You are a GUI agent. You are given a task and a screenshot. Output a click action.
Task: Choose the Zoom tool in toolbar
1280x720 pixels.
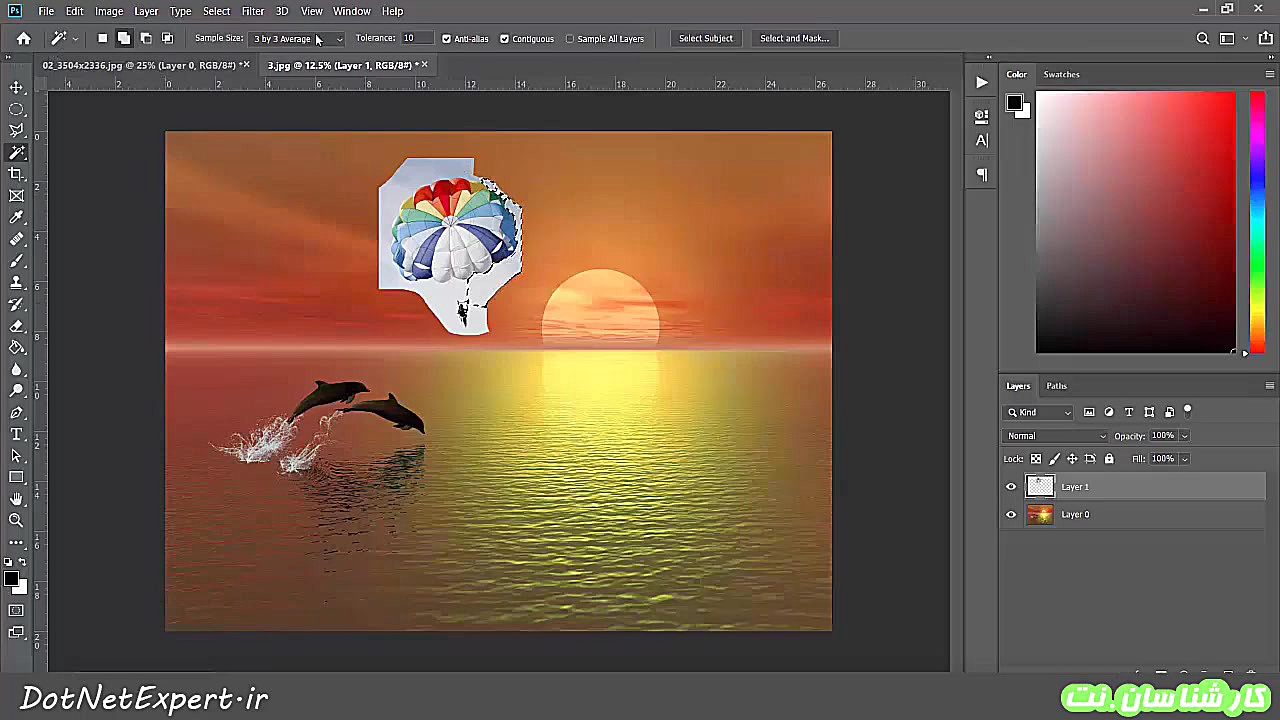click(x=17, y=520)
